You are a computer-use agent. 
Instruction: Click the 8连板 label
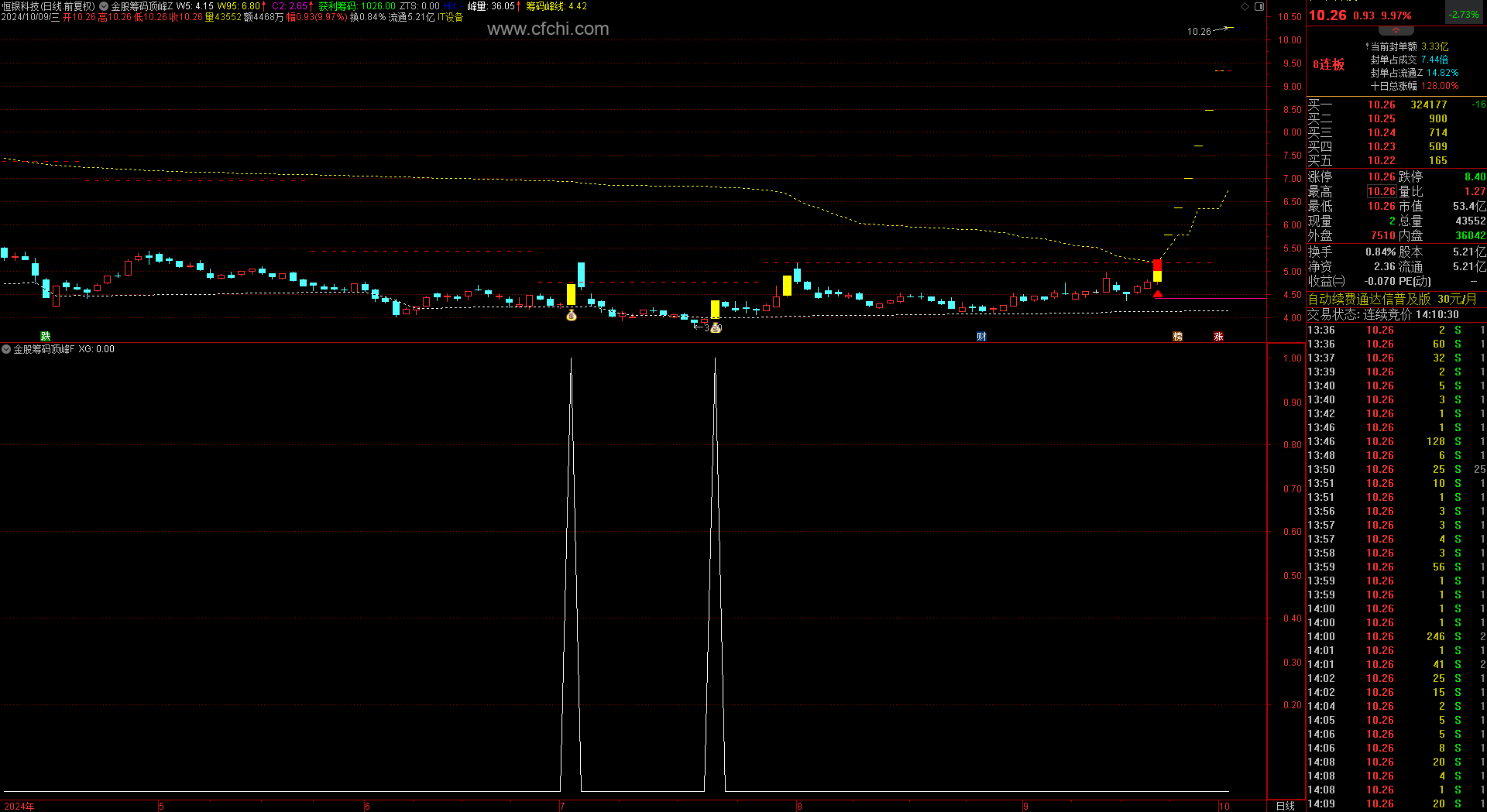point(1328,64)
